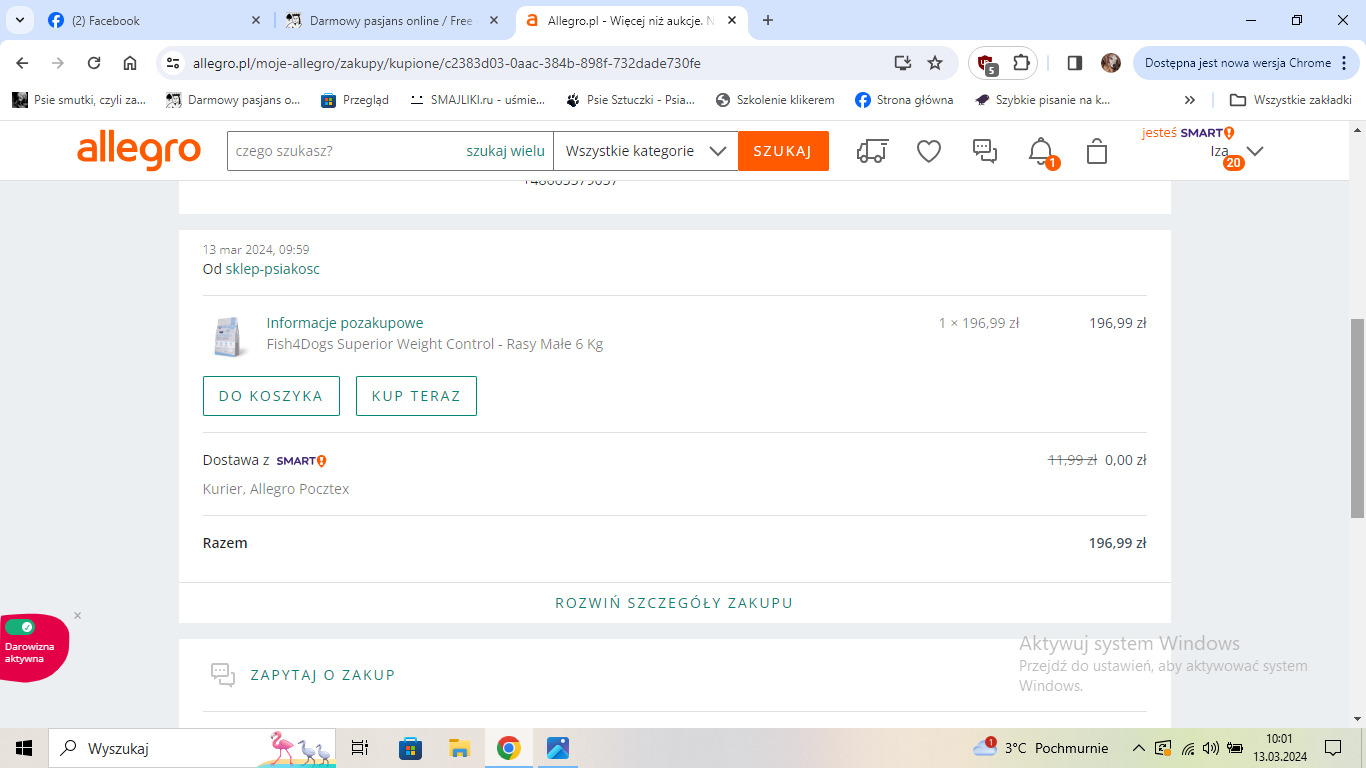This screenshot has height=768, width=1366.
Task: Open Photos app from taskbar
Action: pos(558,748)
